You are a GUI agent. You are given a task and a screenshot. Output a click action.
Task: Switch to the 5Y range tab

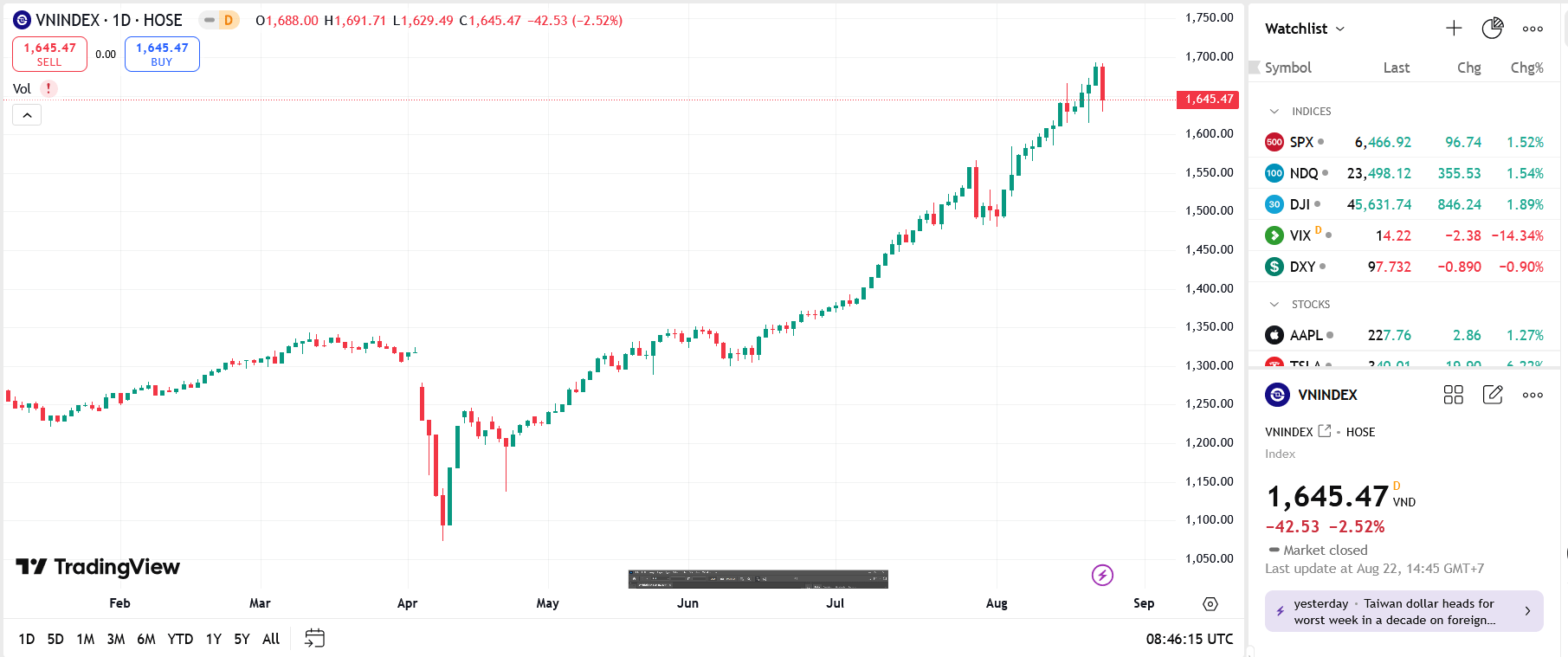tap(242, 638)
